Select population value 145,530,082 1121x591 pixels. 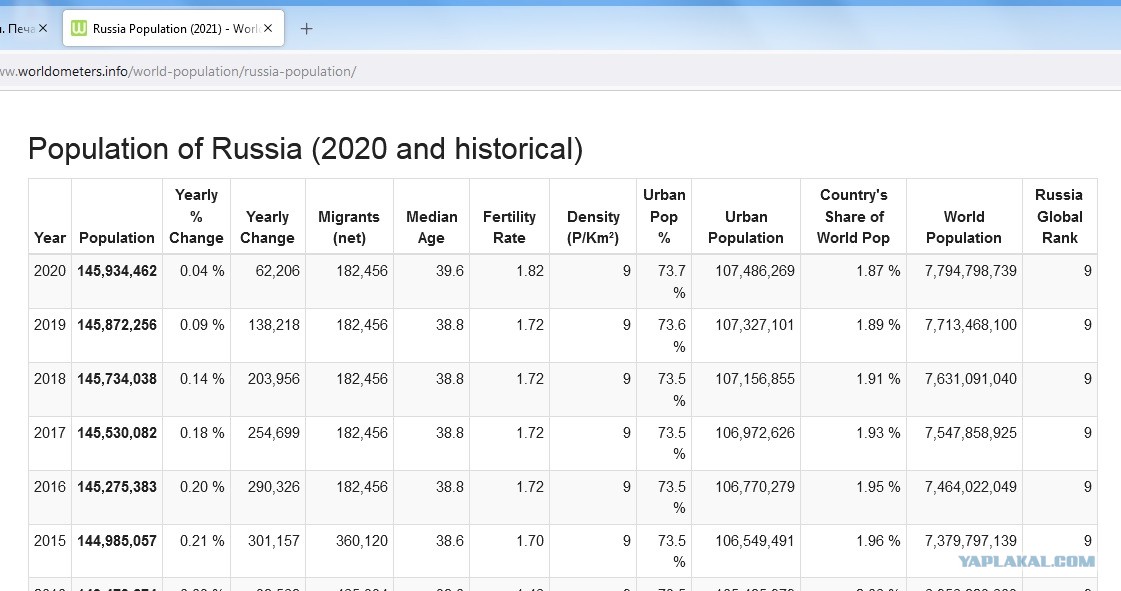pos(117,432)
